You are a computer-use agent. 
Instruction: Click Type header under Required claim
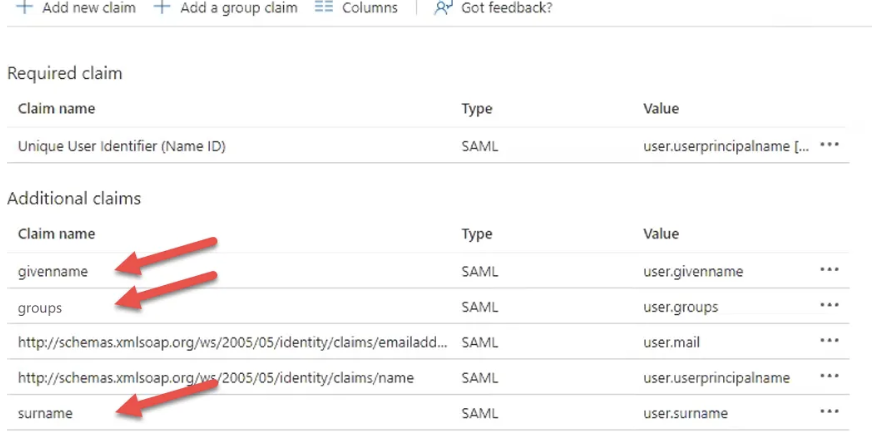pos(477,109)
